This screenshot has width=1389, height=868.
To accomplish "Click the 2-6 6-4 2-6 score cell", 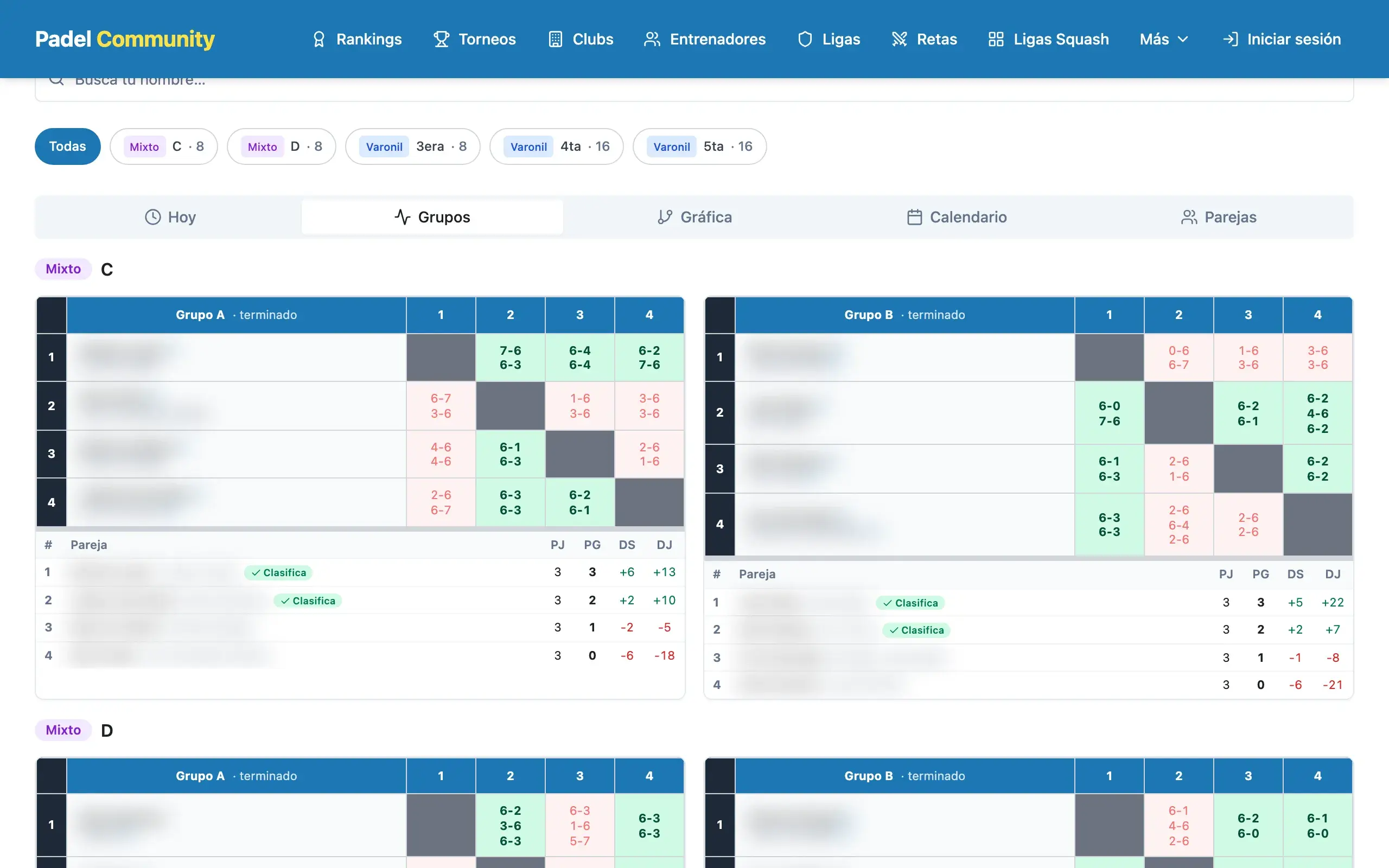I will 1179,525.
